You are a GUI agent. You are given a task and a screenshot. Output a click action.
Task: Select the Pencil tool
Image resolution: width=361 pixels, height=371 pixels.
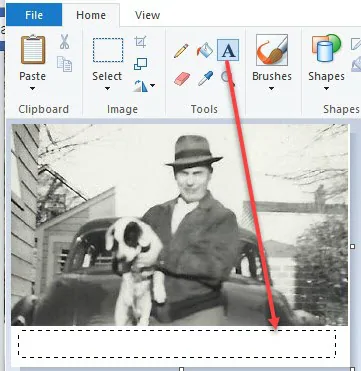tap(181, 51)
